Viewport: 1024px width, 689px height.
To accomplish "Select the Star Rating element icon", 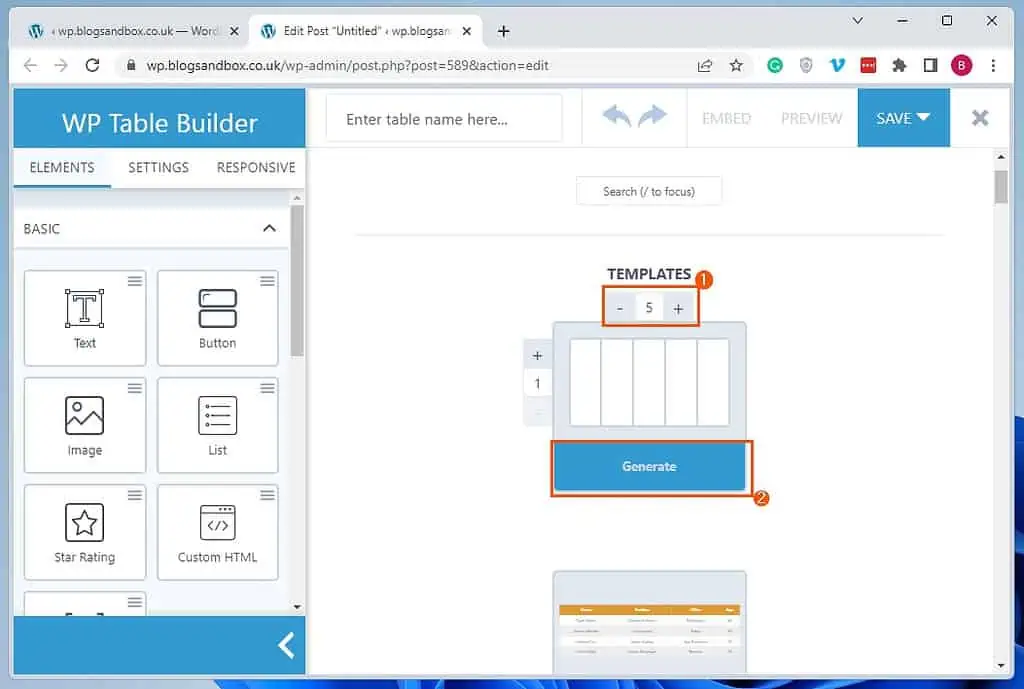I will tap(84, 522).
